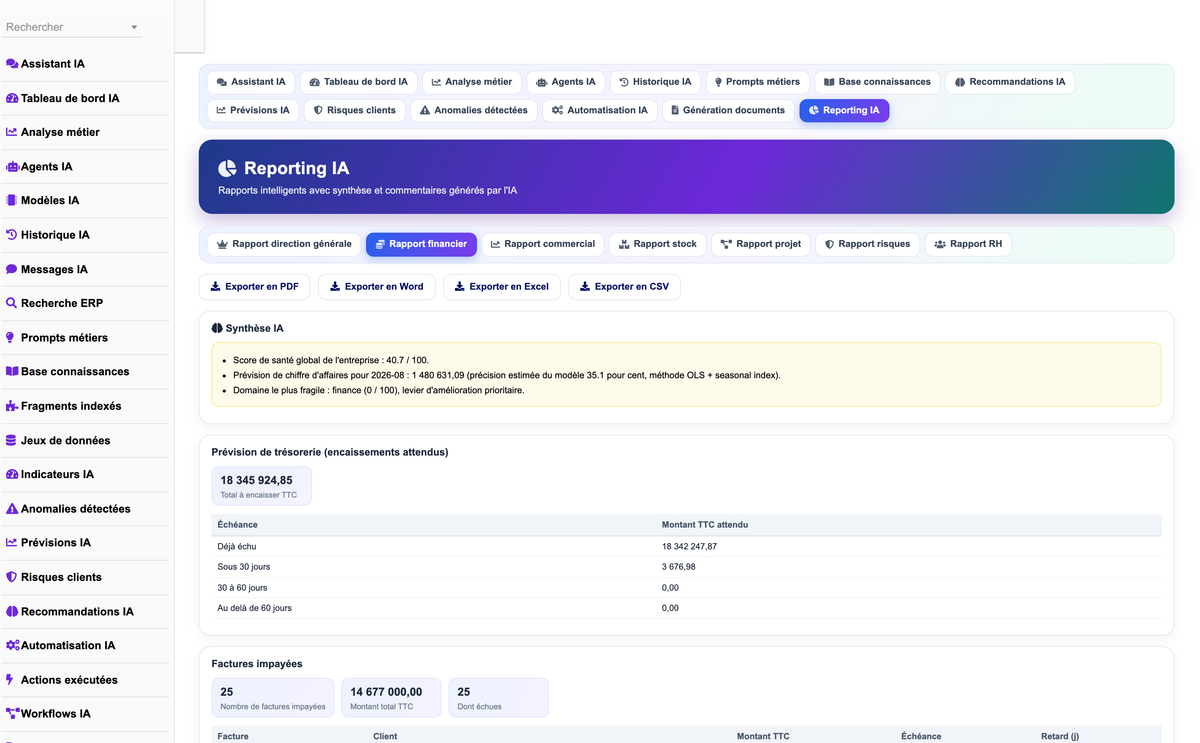The width and height of the screenshot is (1200, 743).
Task: Click the Risques clients sidebar shield icon
Action: [12, 577]
